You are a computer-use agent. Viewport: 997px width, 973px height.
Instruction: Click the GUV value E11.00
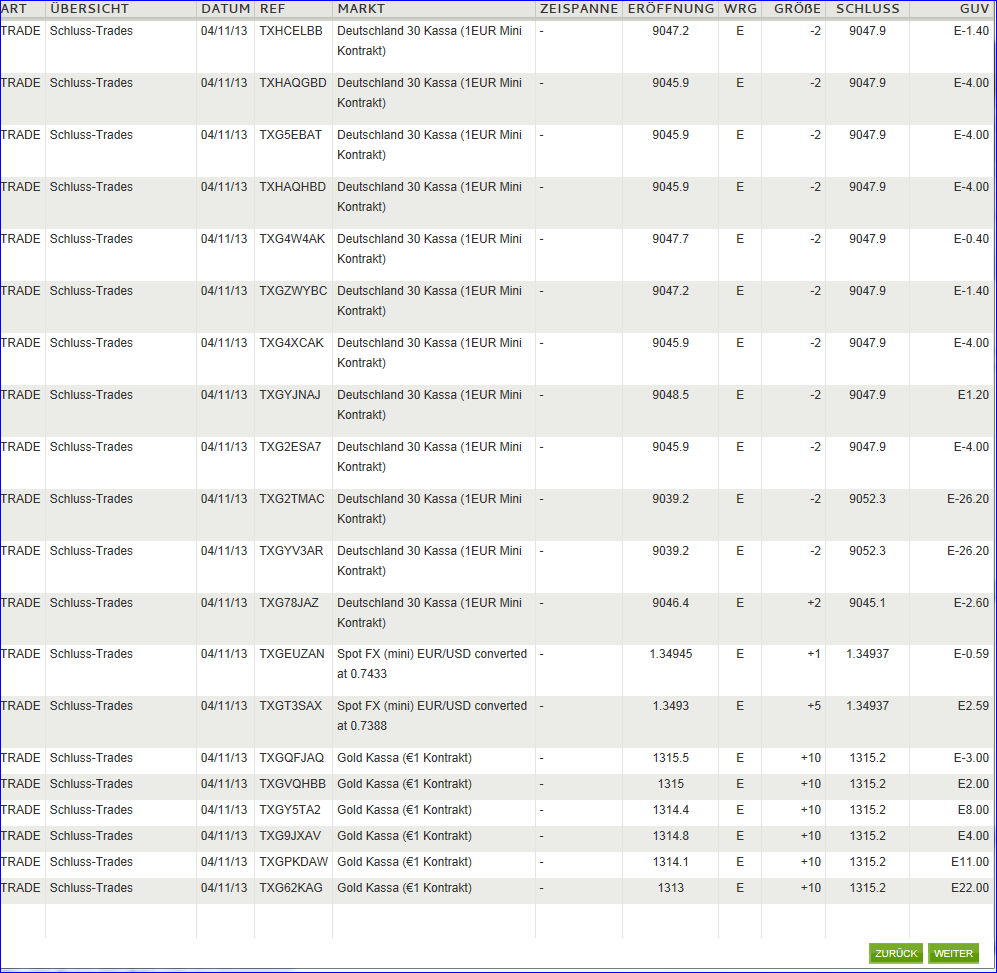(x=970, y=862)
